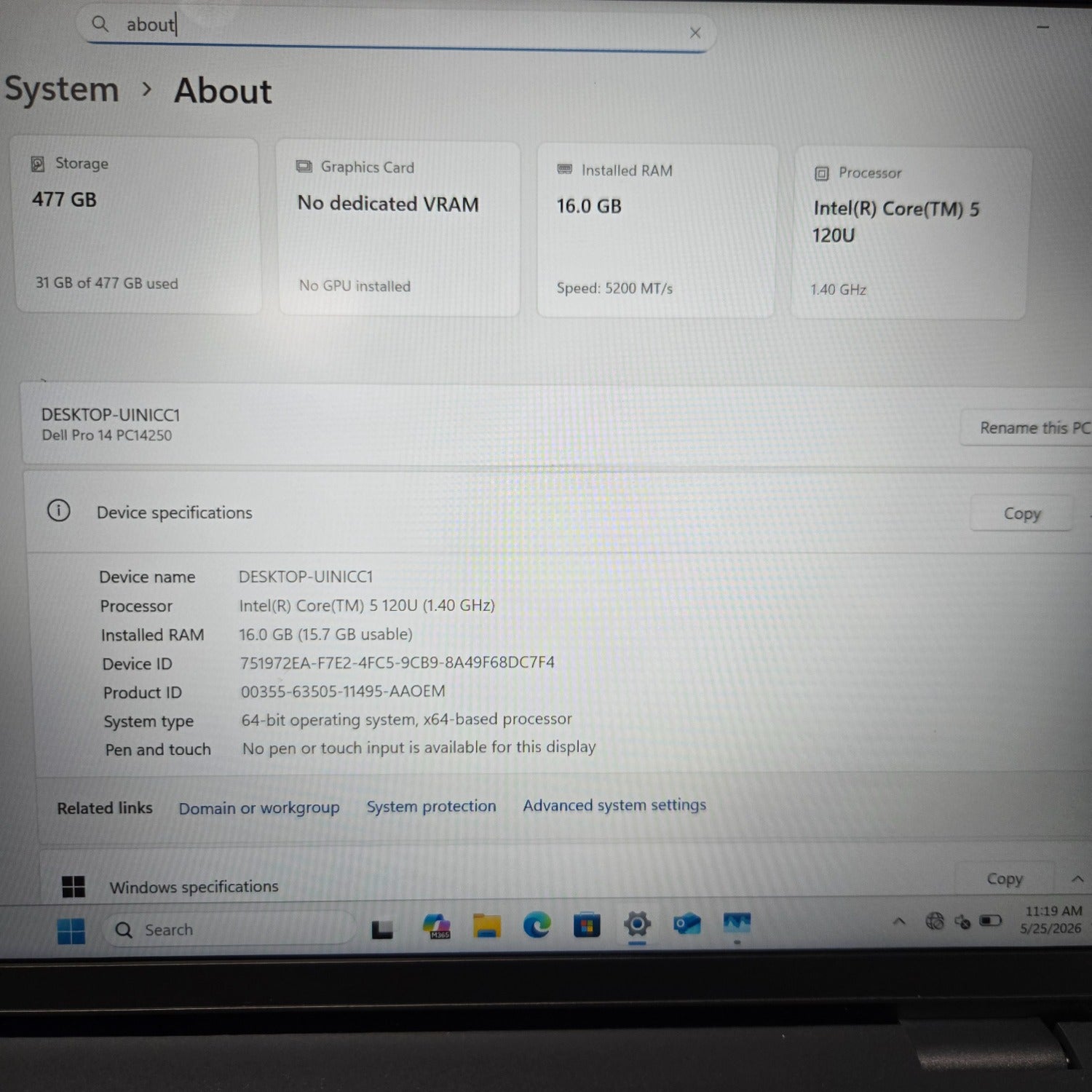
Task: Open System protection link
Action: coord(431,807)
